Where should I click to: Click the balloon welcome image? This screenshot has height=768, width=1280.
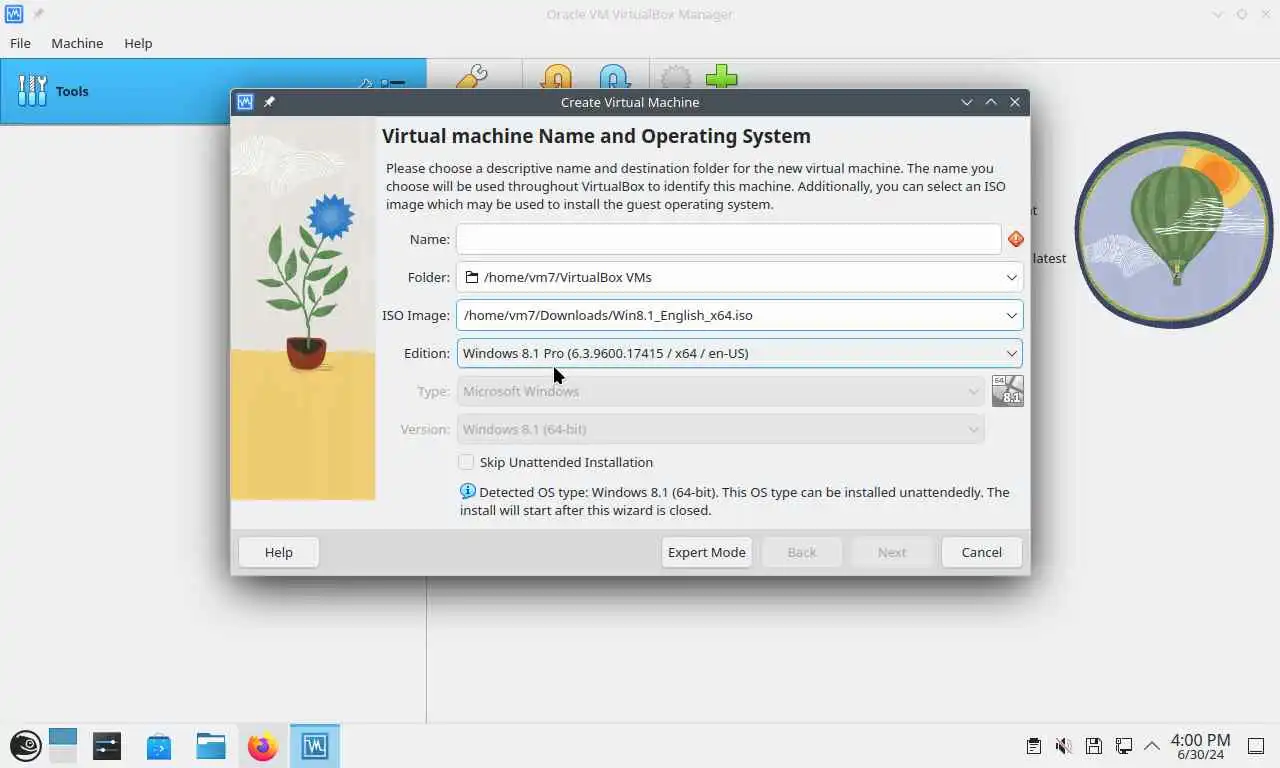(x=1173, y=230)
